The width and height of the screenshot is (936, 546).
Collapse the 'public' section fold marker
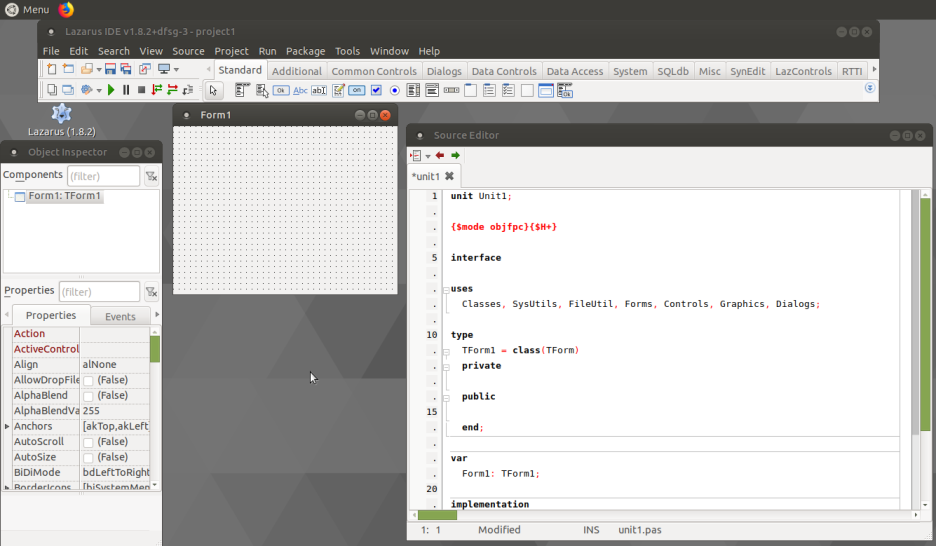[446, 398]
